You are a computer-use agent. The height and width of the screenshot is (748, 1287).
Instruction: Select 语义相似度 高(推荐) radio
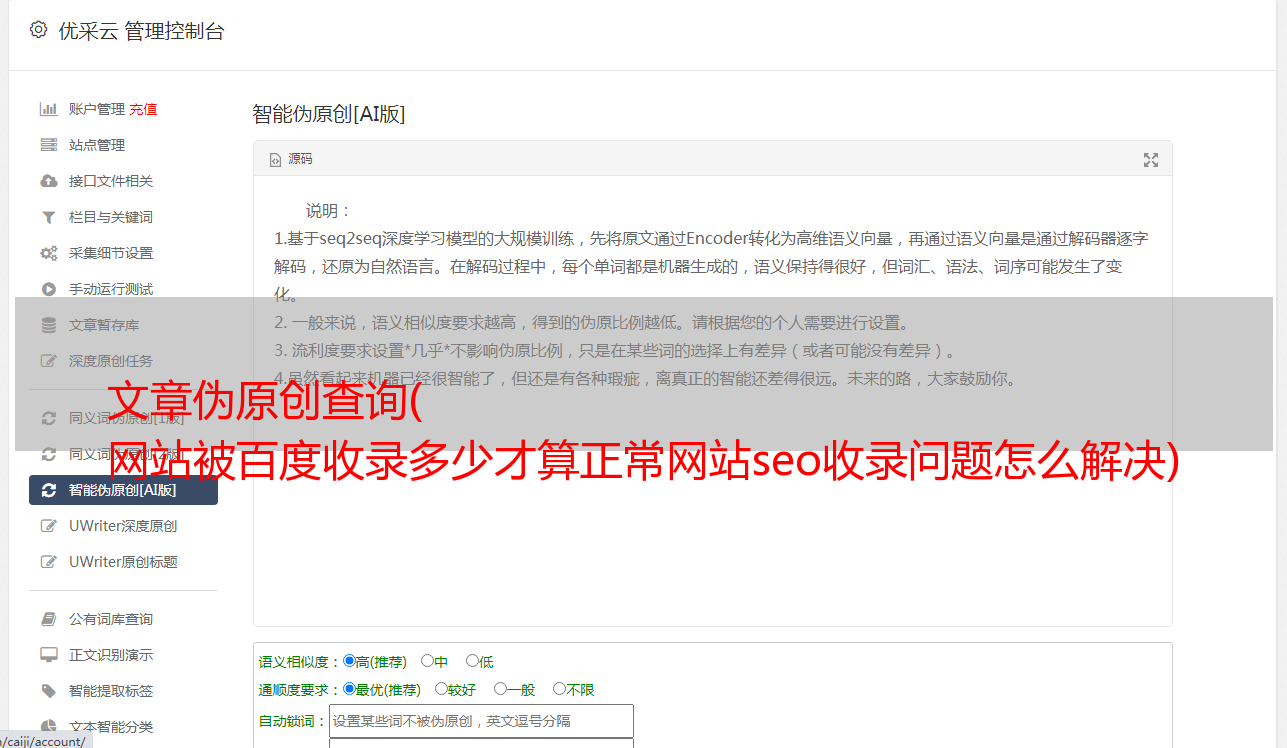(x=349, y=661)
